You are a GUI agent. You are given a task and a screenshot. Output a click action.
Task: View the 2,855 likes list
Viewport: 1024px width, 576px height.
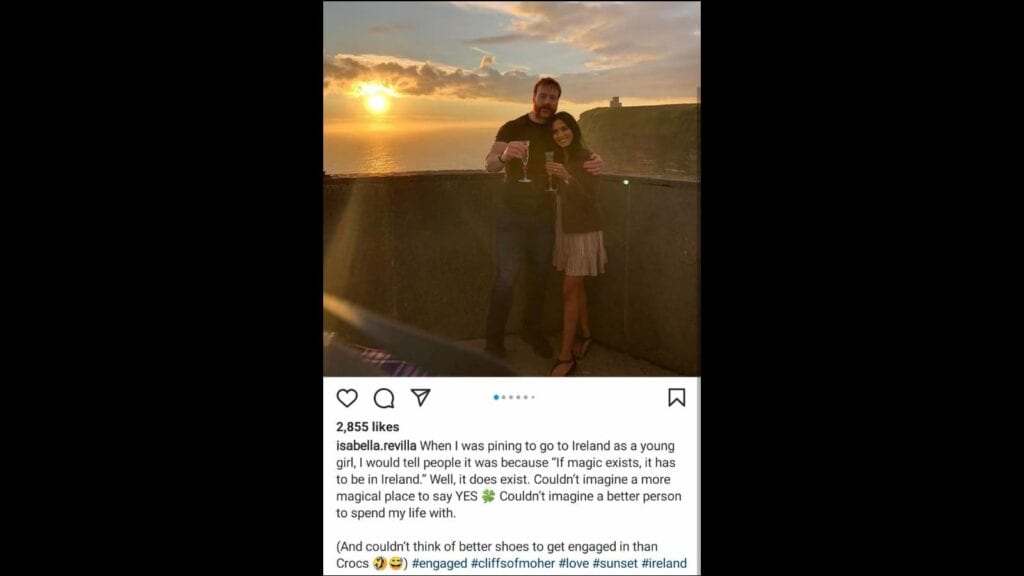(368, 426)
